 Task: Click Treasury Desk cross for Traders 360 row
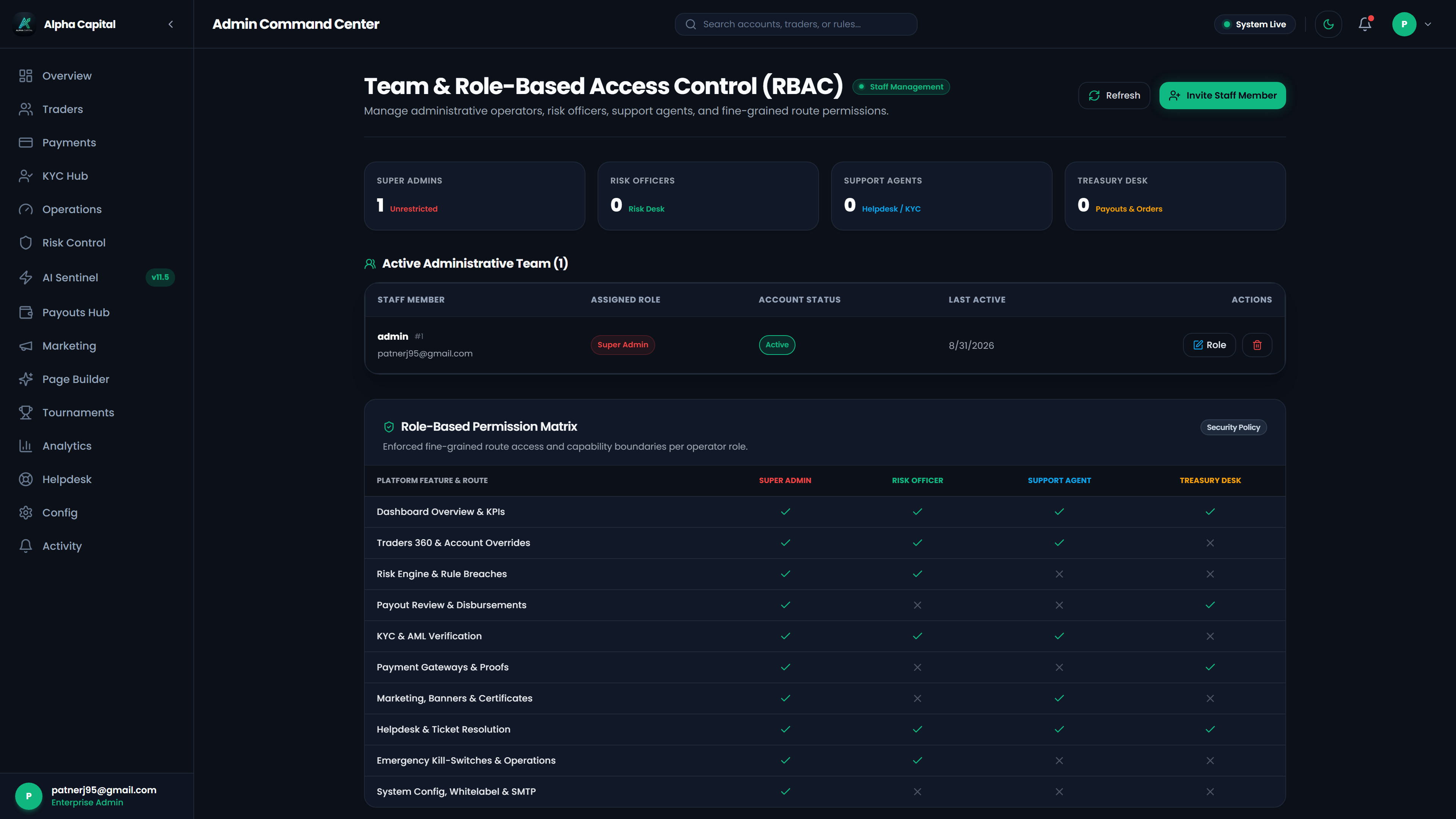click(x=1210, y=543)
